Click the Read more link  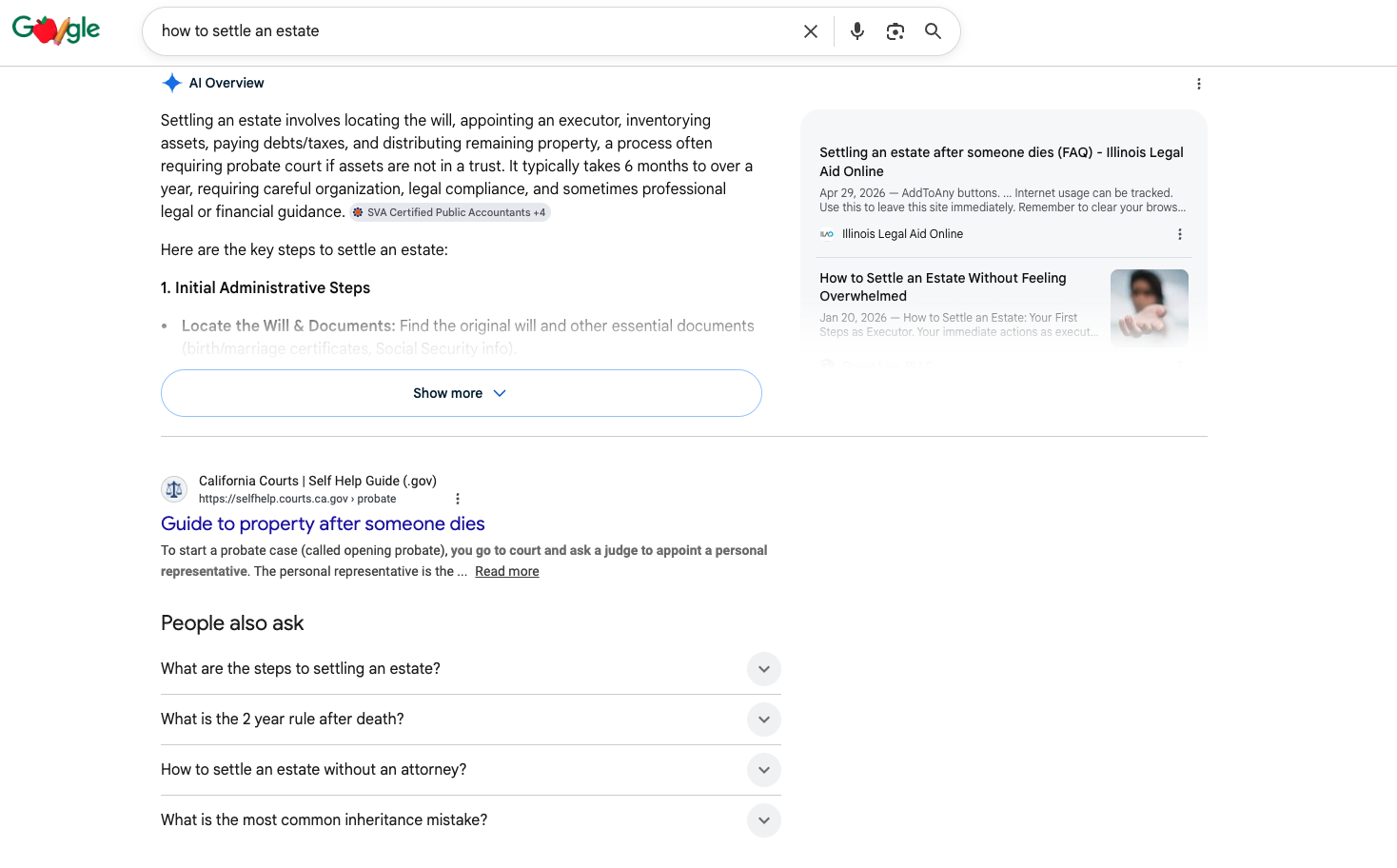coord(507,571)
